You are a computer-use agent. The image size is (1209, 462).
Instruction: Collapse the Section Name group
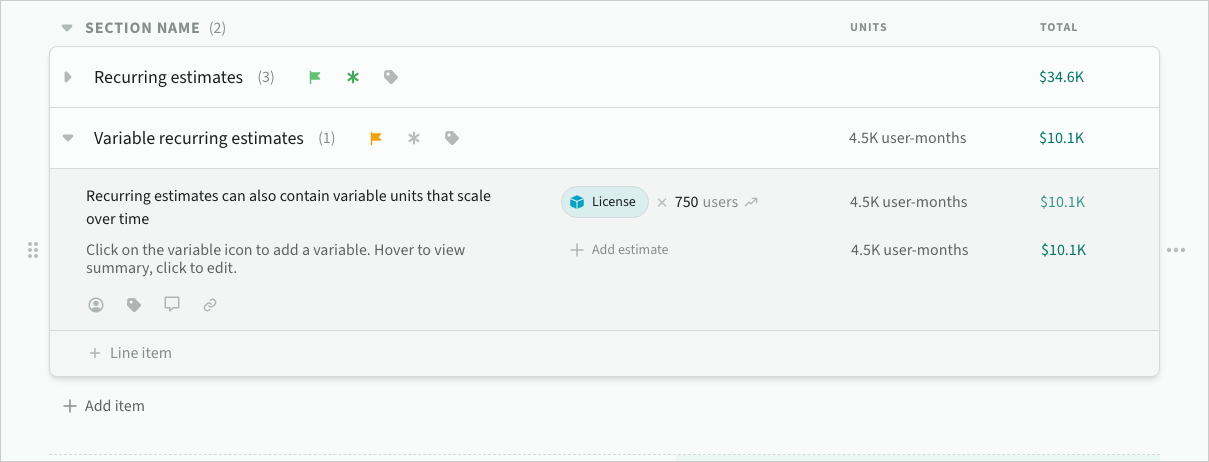pyautogui.click(x=67, y=28)
